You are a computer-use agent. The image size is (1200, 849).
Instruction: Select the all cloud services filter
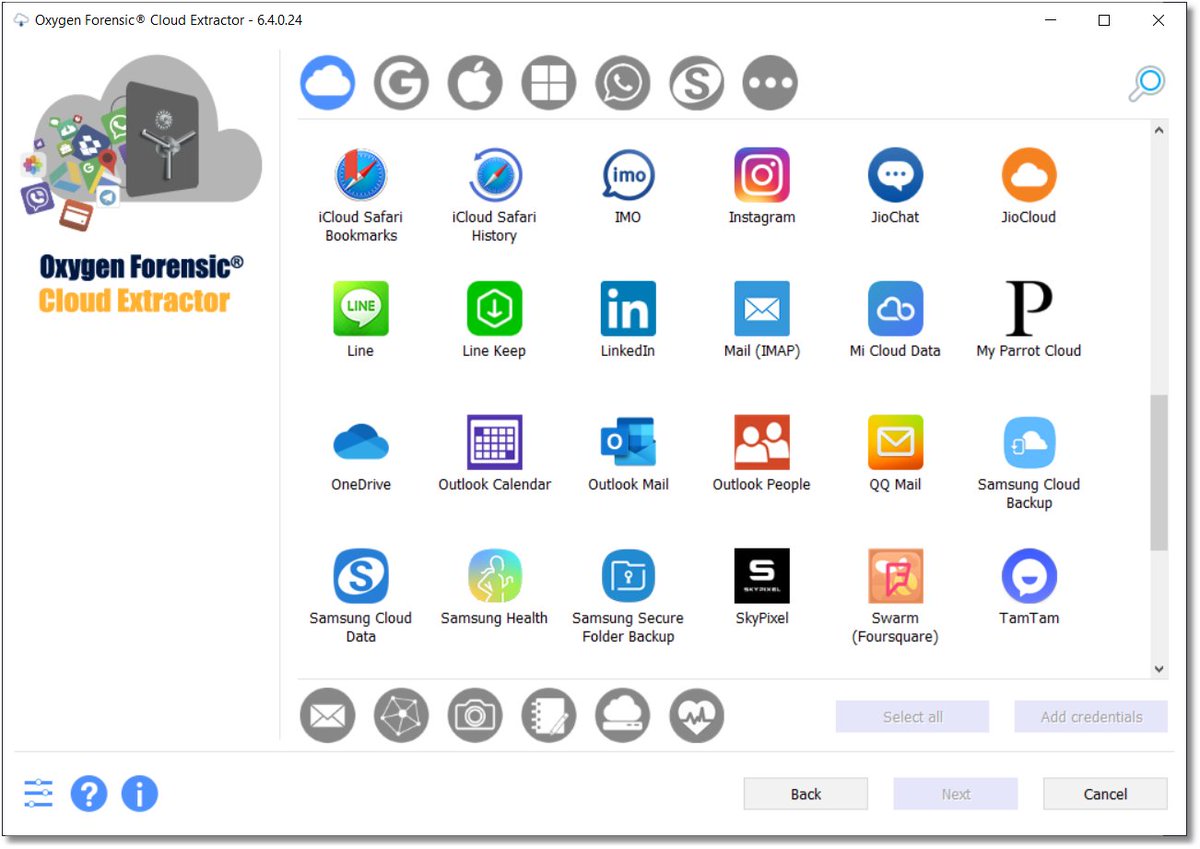[x=327, y=82]
